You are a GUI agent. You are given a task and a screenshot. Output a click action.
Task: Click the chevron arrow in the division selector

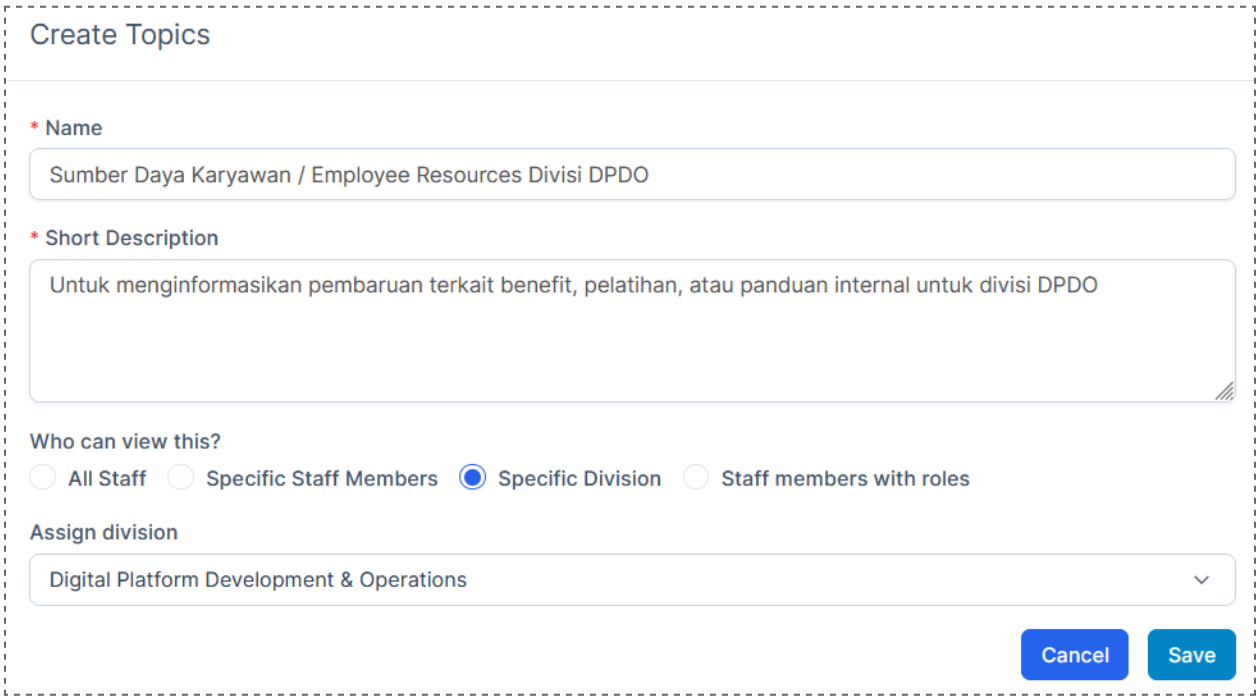[x=1202, y=580]
